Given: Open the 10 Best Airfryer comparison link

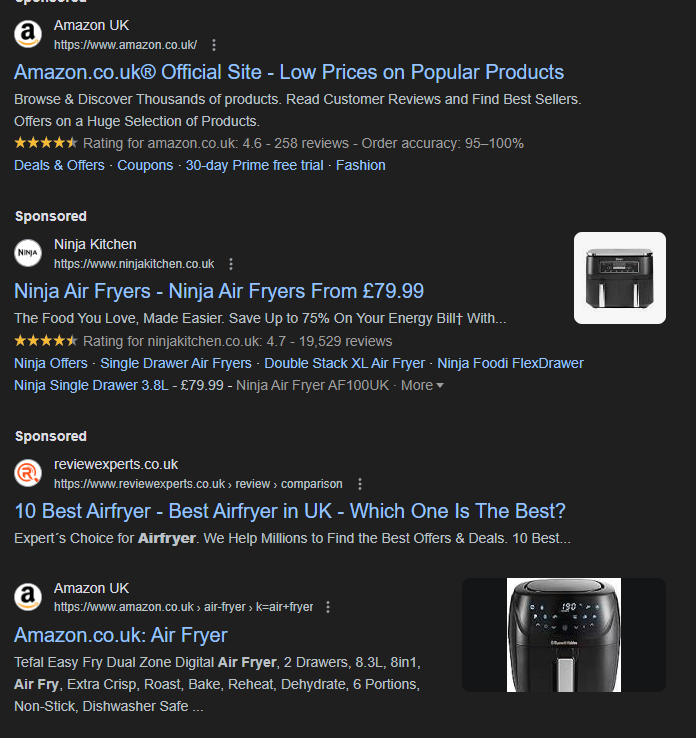Looking at the screenshot, I should [x=290, y=511].
